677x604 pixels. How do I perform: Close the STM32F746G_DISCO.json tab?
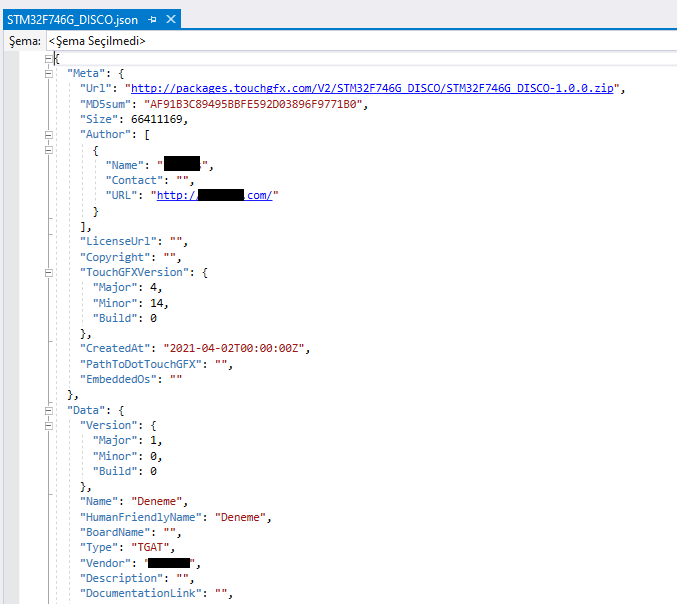click(x=171, y=19)
